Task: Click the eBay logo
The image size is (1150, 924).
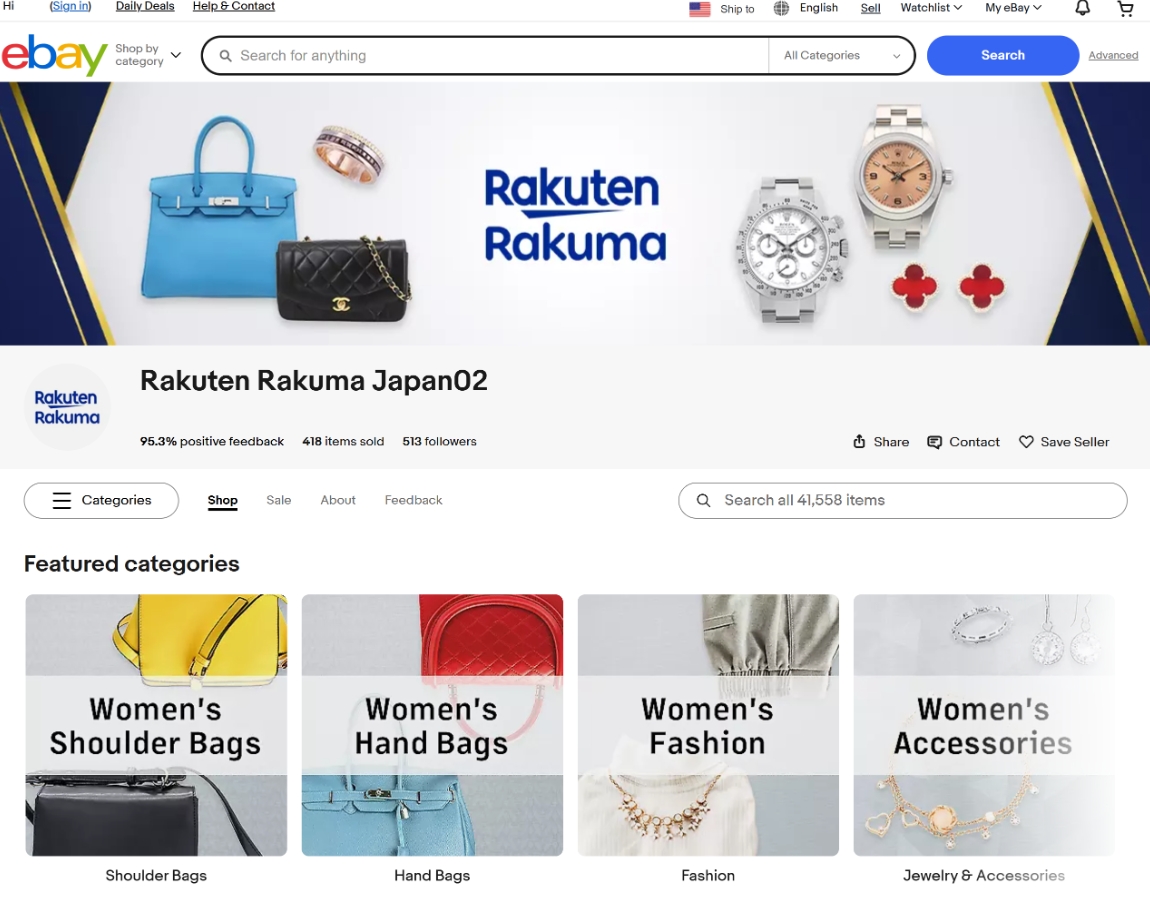Action: (54, 55)
